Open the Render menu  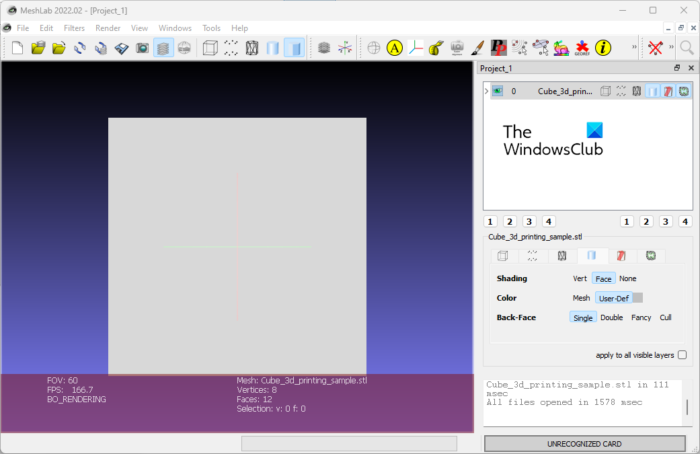(x=108, y=28)
